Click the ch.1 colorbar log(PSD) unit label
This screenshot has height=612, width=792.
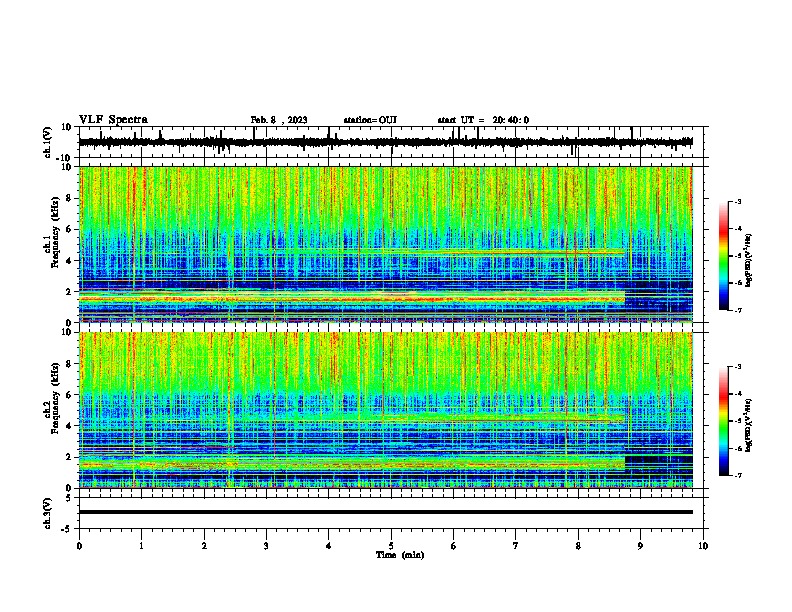pyautogui.click(x=749, y=260)
